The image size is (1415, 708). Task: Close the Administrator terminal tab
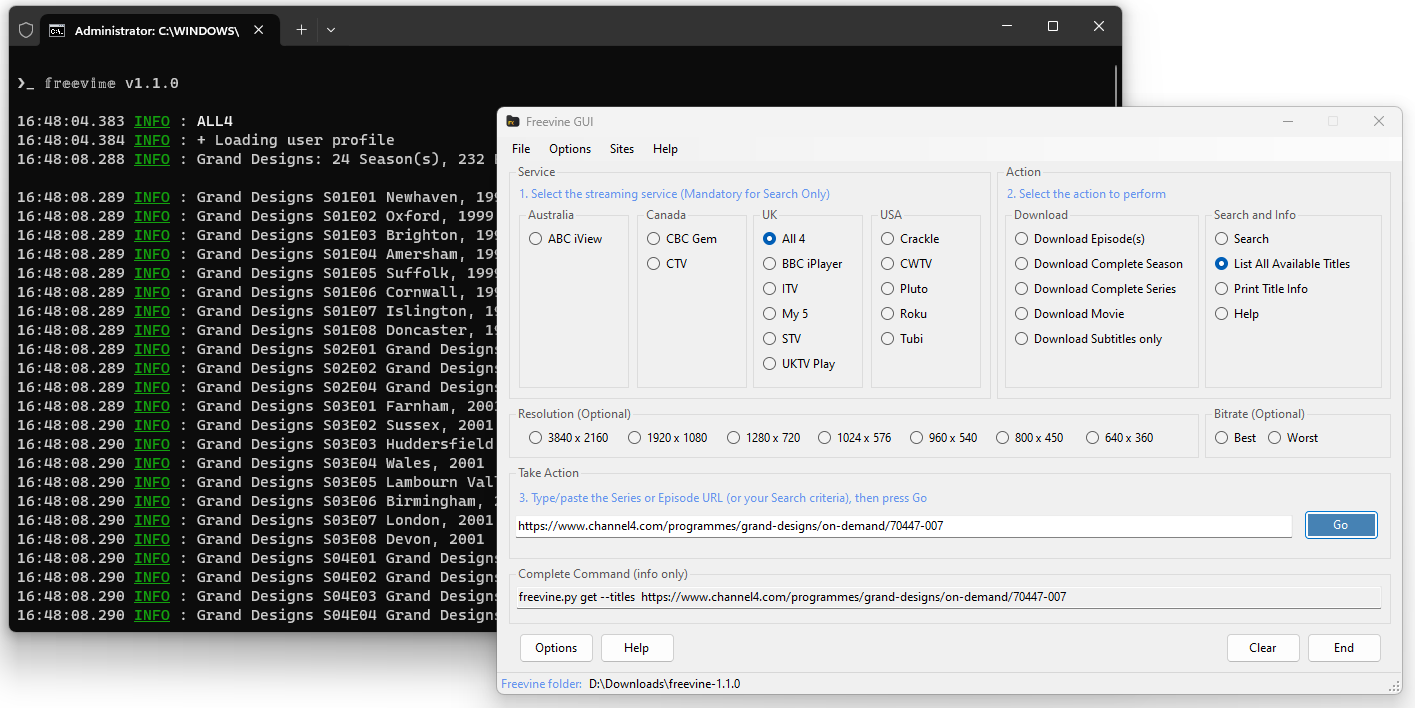(258, 30)
